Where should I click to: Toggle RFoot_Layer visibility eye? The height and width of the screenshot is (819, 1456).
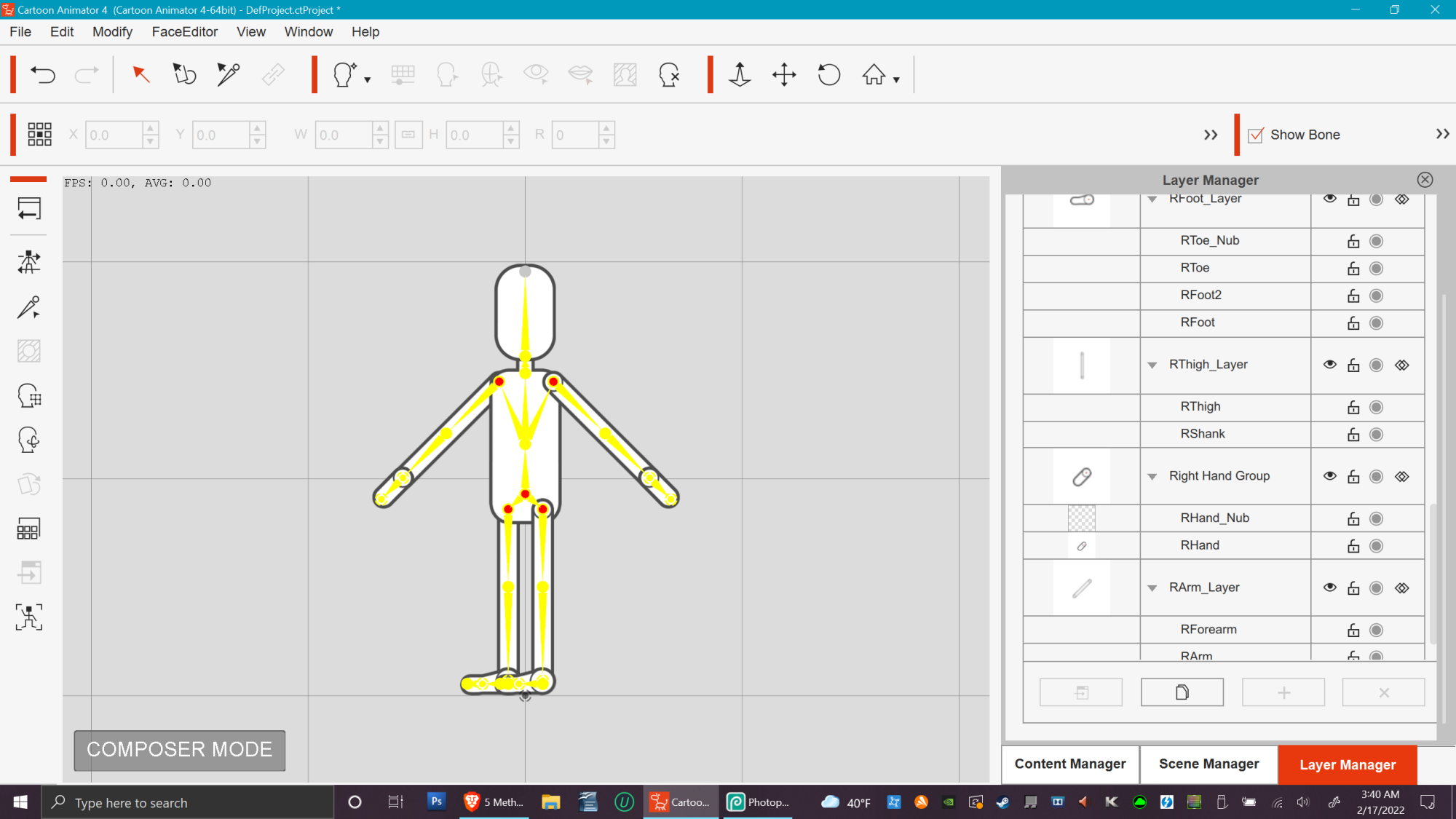1329,199
